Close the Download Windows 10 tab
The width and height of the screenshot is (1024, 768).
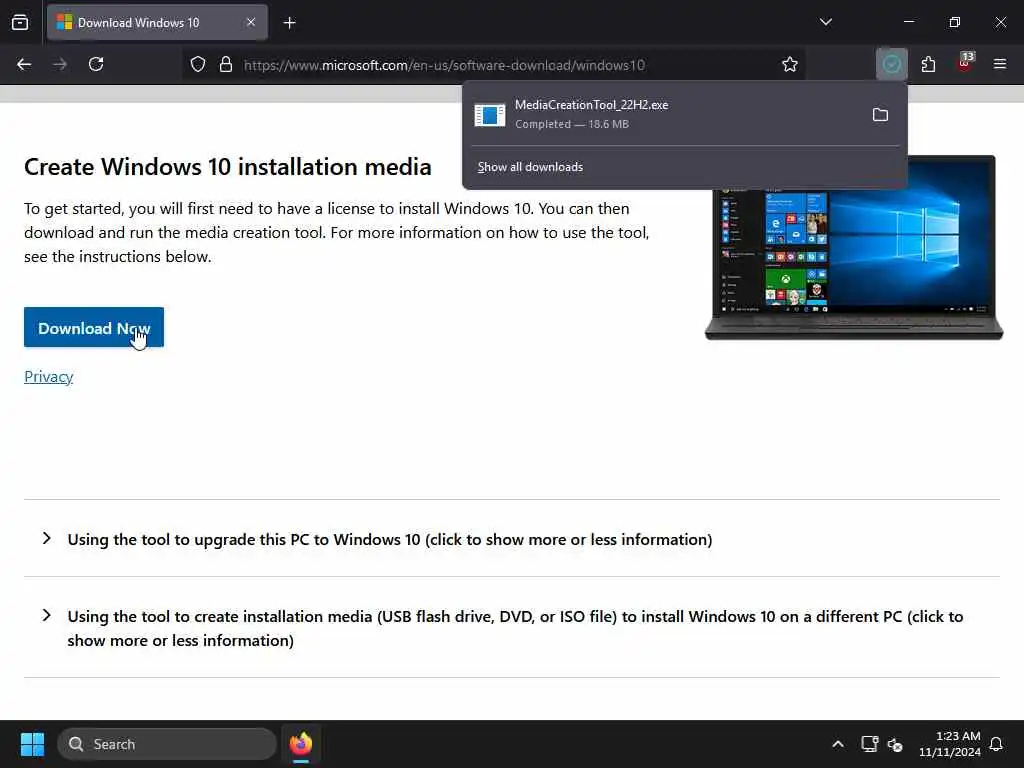click(x=251, y=22)
